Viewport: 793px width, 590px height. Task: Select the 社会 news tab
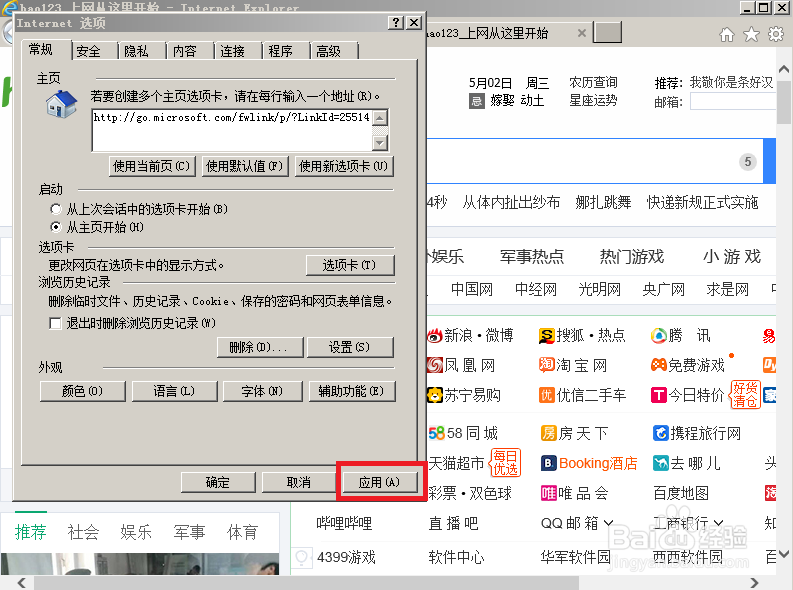pos(83,532)
